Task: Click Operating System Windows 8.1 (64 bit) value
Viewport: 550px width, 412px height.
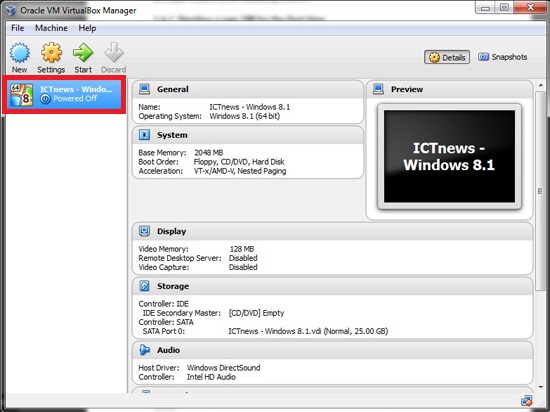Action: coord(244,116)
